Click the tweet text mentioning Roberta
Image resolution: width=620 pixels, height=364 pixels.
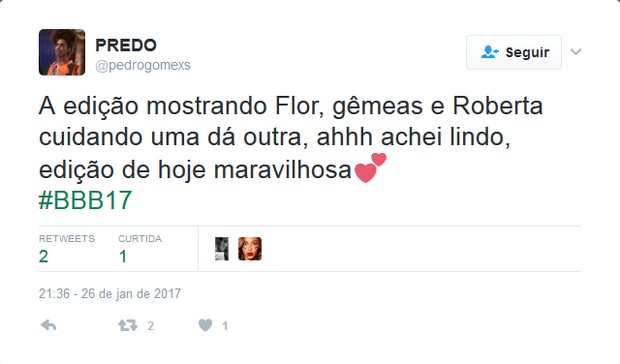click(x=291, y=138)
